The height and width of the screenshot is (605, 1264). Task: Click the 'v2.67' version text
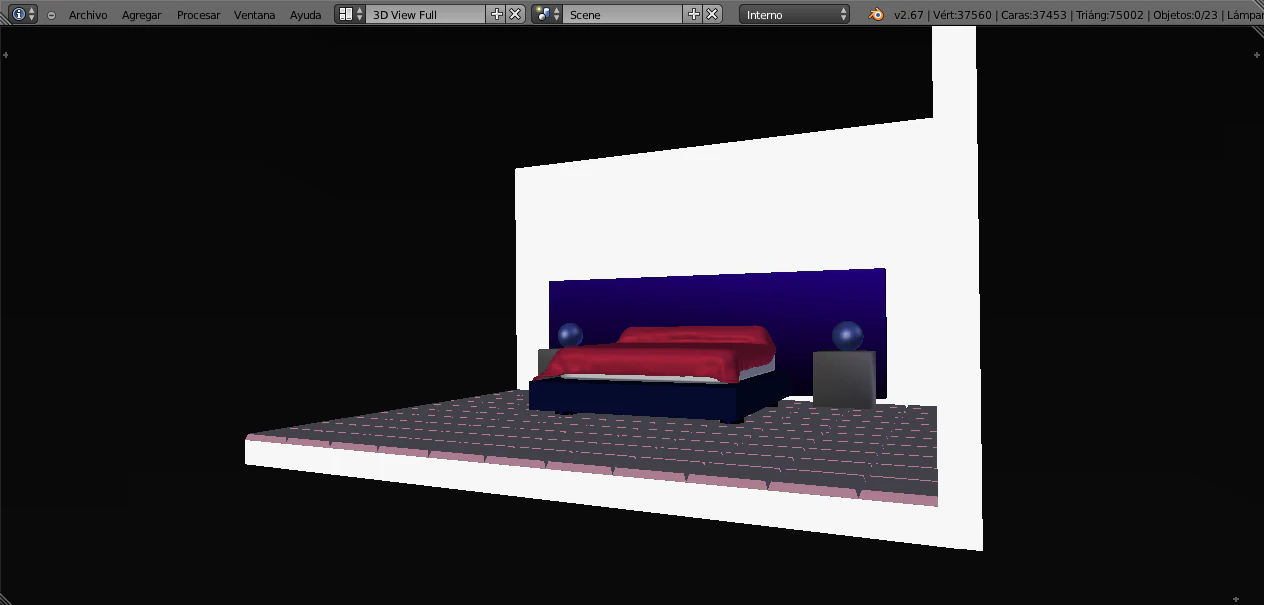[x=908, y=15]
